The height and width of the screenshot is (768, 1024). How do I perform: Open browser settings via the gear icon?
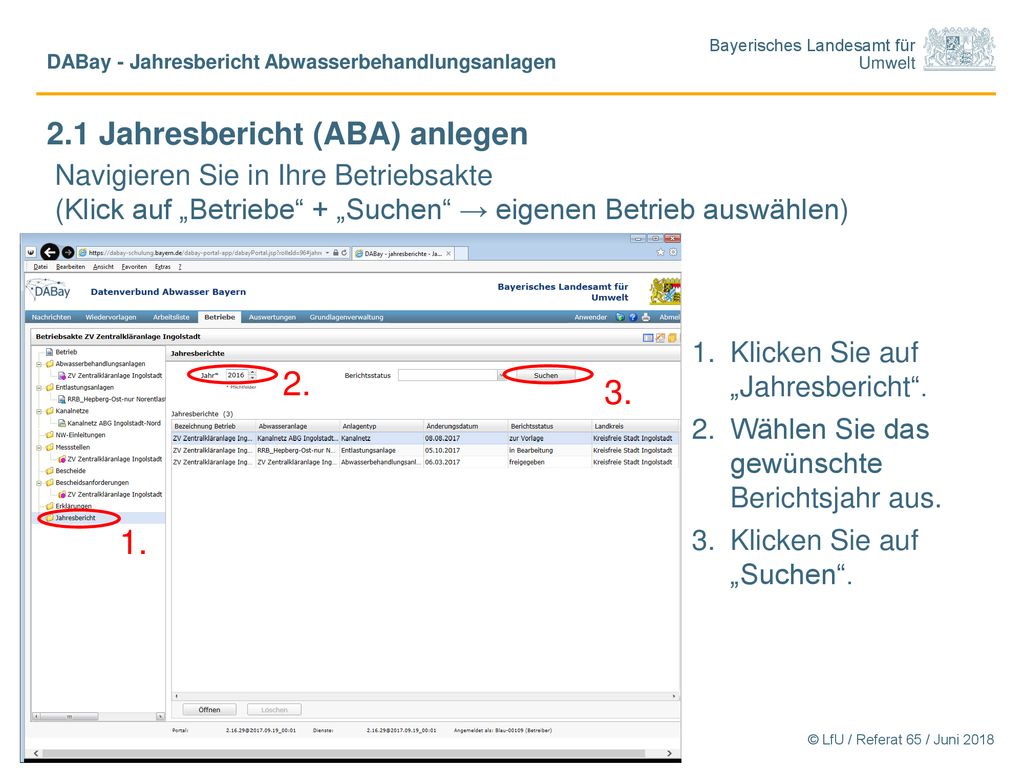(x=673, y=252)
